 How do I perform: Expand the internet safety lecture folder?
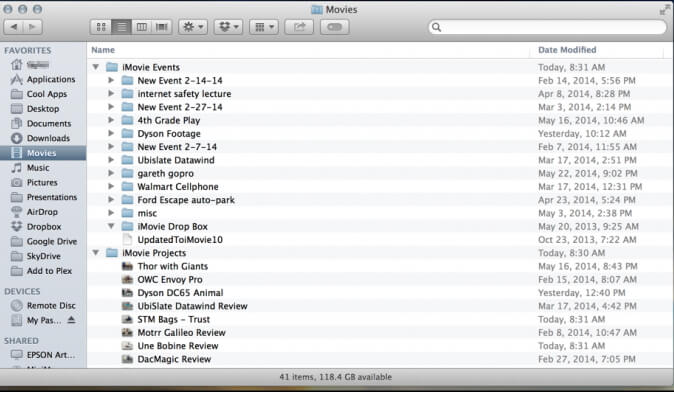[111, 94]
